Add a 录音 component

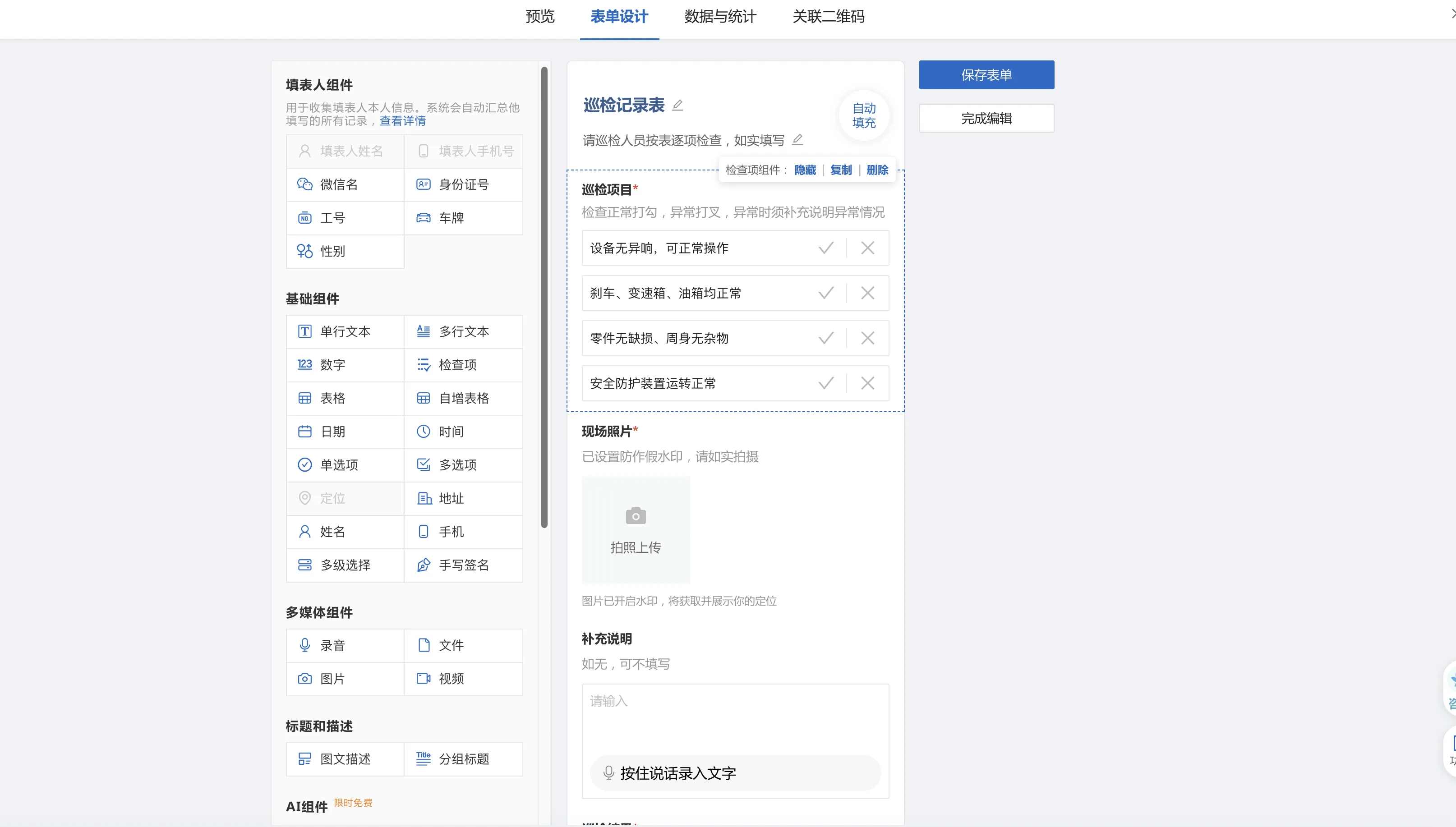[345, 646]
